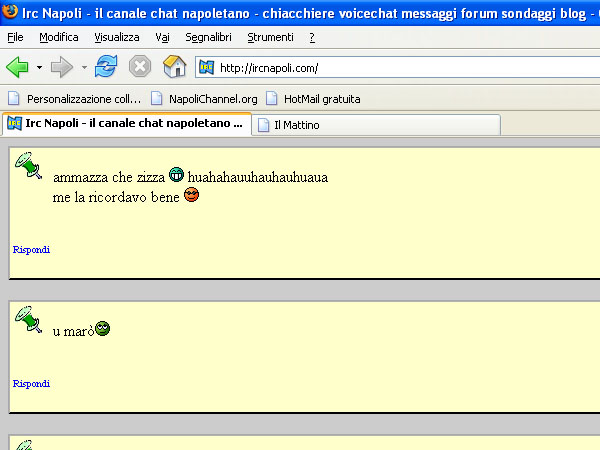Click the teal grinning smiley after 'zizza'

tap(176, 174)
